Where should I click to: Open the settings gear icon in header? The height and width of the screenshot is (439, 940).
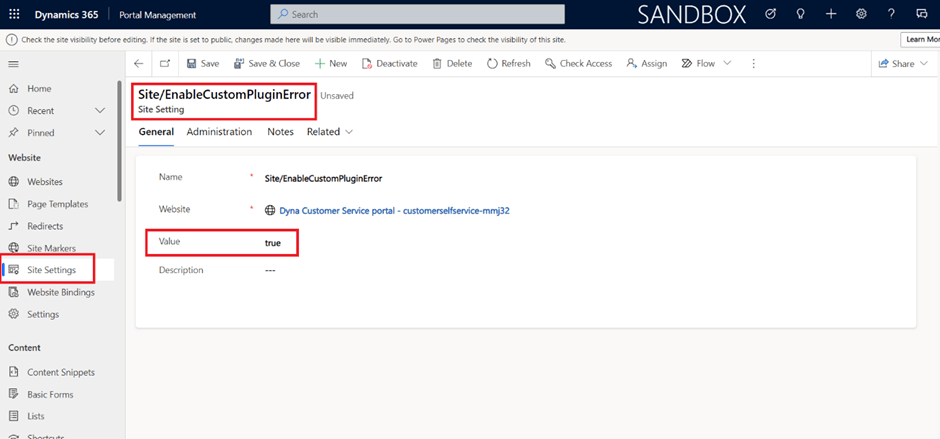[861, 15]
